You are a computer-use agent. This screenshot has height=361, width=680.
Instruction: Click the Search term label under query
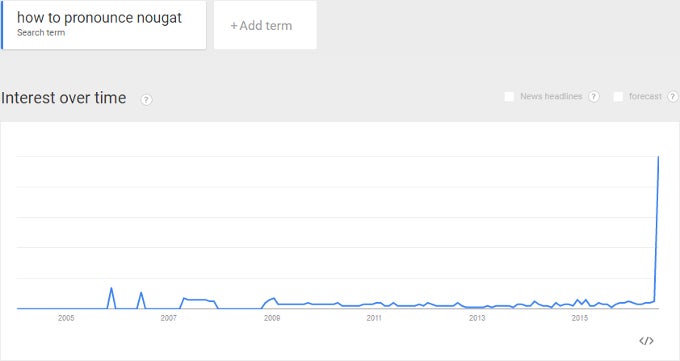click(41, 33)
